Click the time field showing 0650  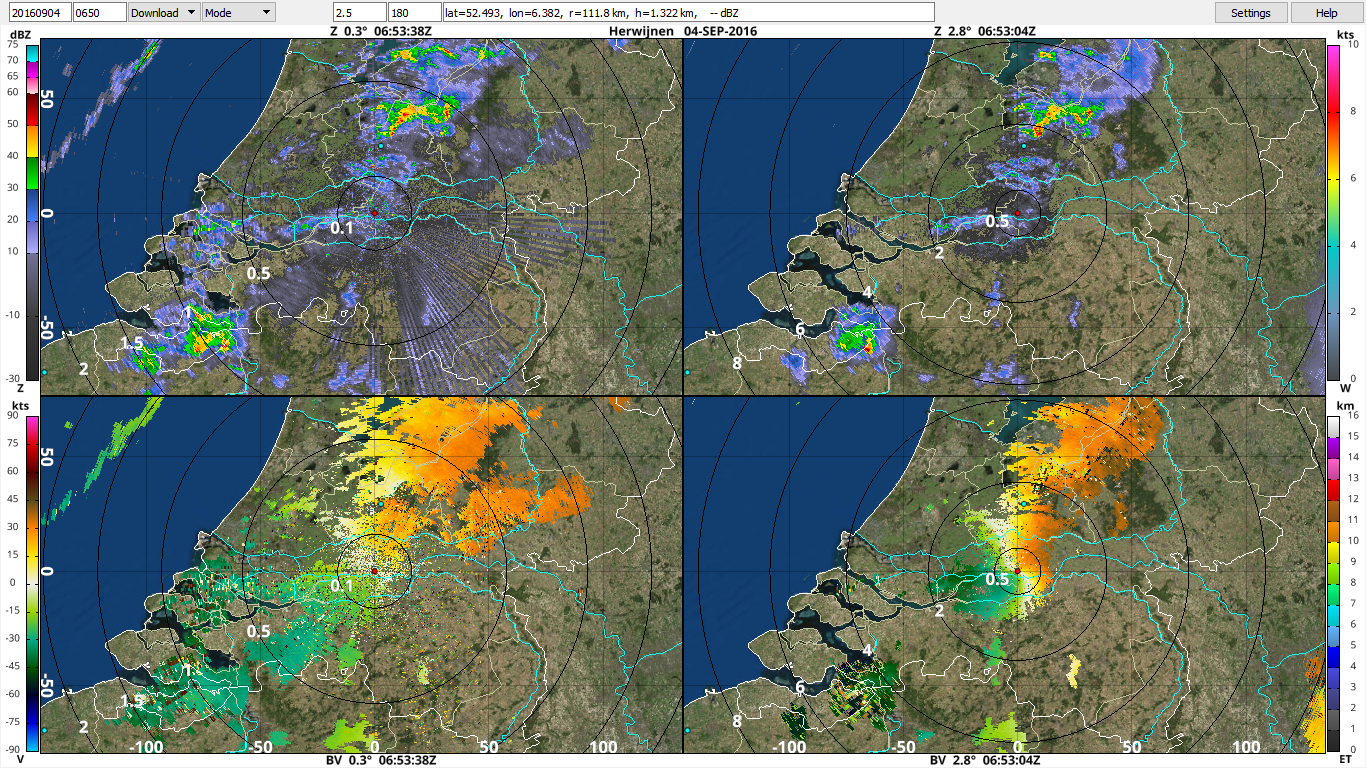pyautogui.click(x=100, y=12)
